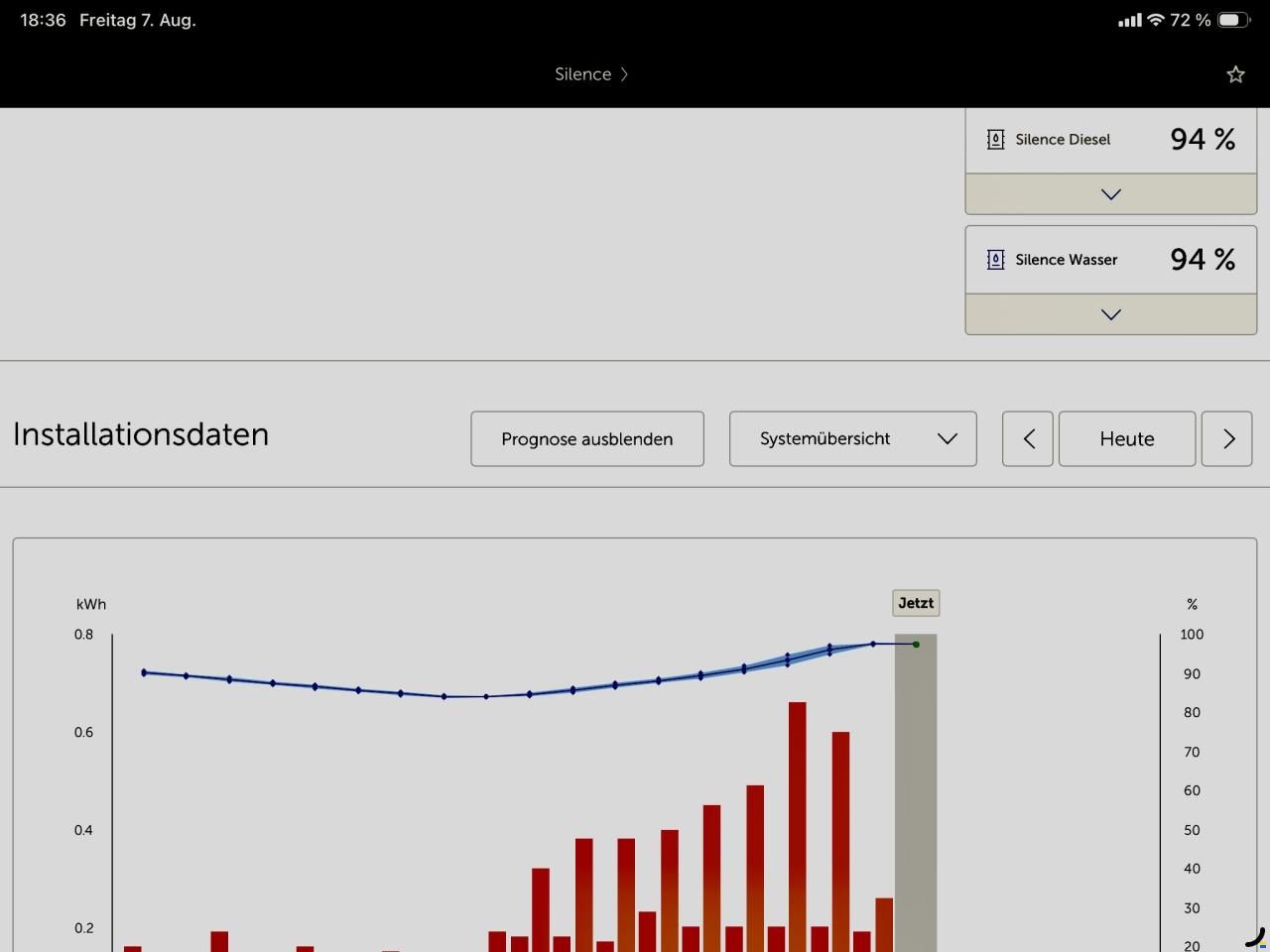Click the Heute button
1270x952 pixels.
(1127, 438)
